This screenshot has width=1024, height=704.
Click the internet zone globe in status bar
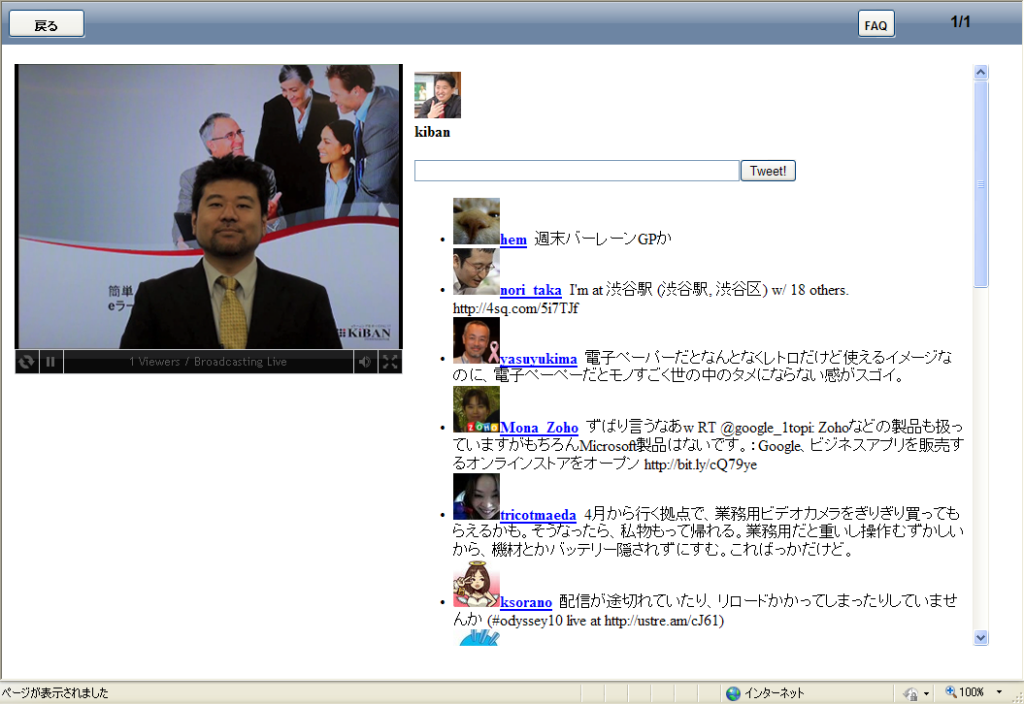click(735, 691)
